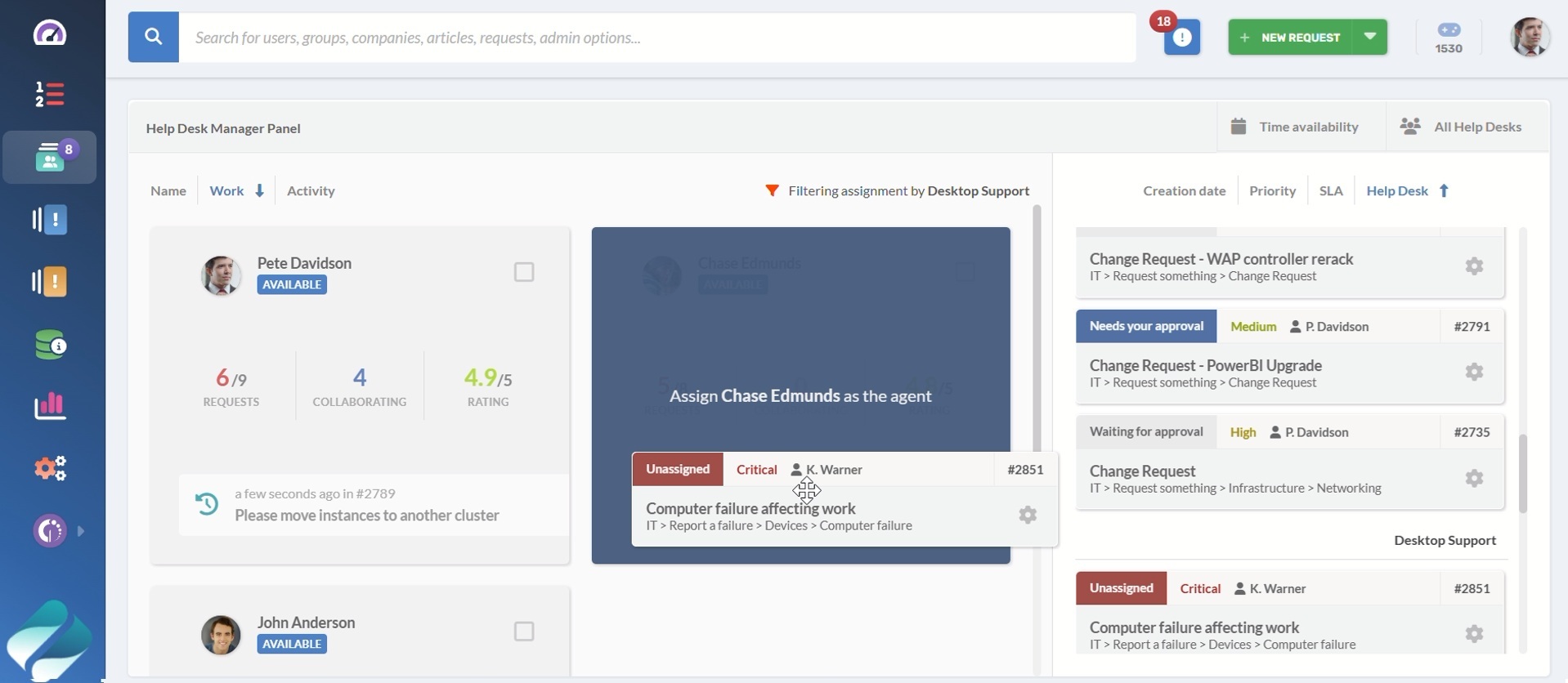Open the blue alert columns sidebar icon

click(50, 220)
